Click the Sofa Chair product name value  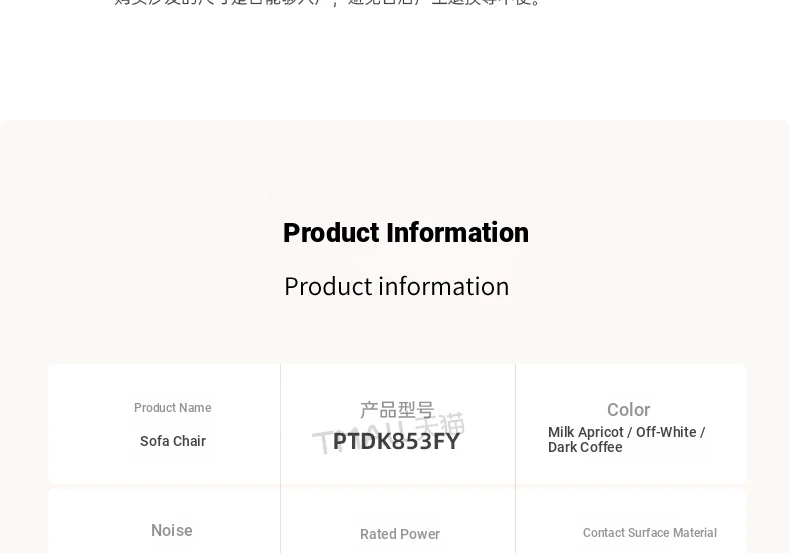click(x=173, y=441)
